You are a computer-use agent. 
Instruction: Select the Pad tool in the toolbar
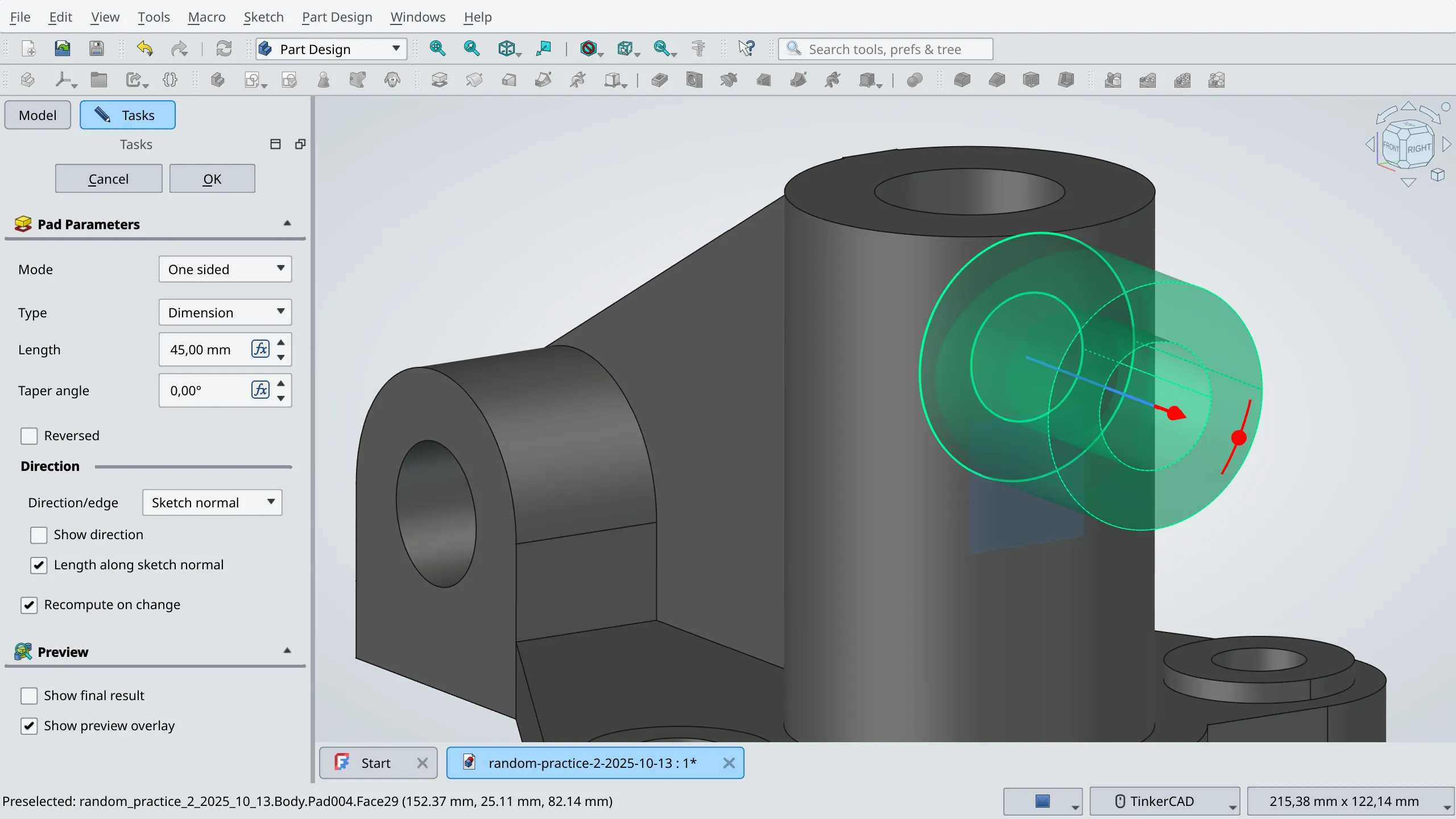(439, 80)
